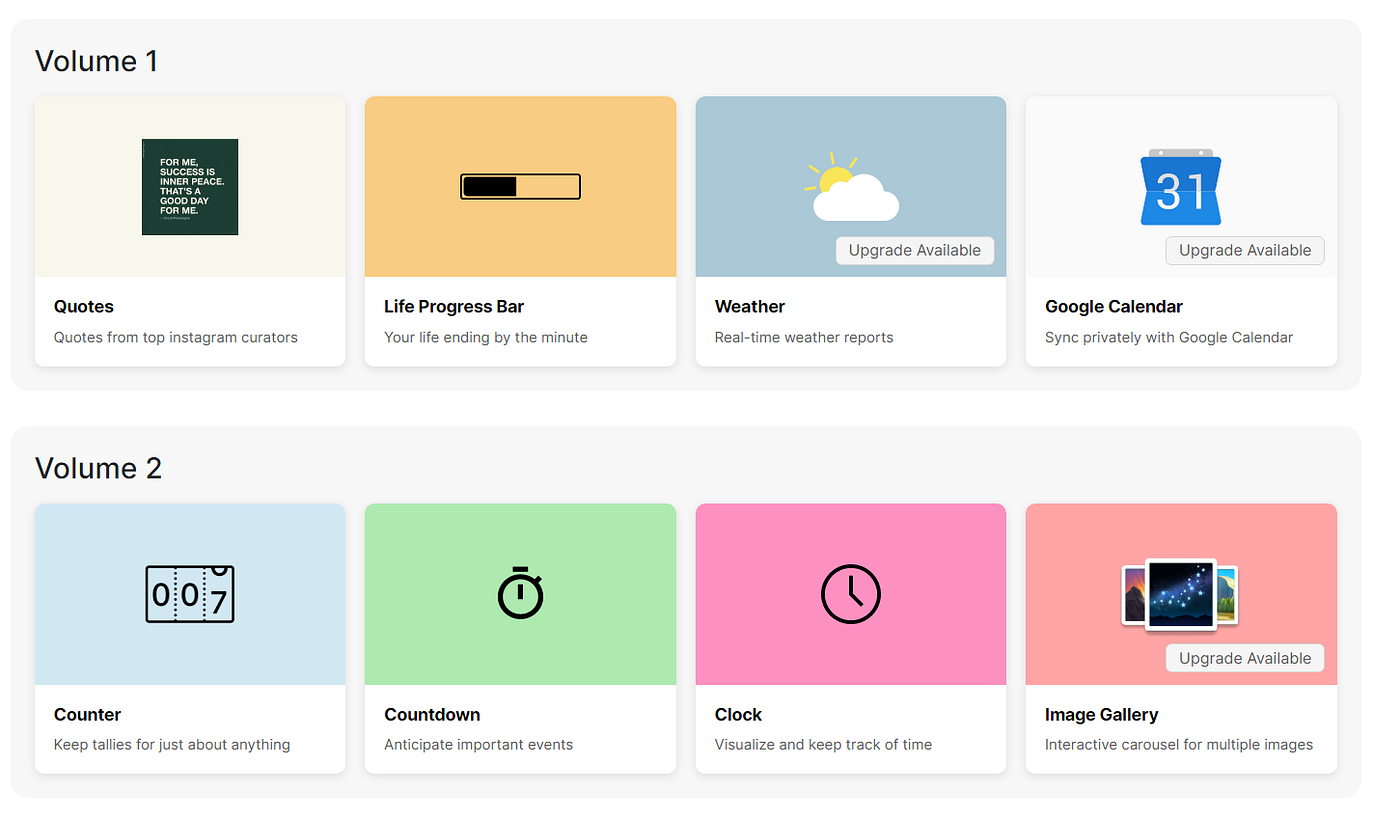The width and height of the screenshot is (1400, 815).
Task: Click Upgrade Available on Google Calendar card
Action: 1244,250
